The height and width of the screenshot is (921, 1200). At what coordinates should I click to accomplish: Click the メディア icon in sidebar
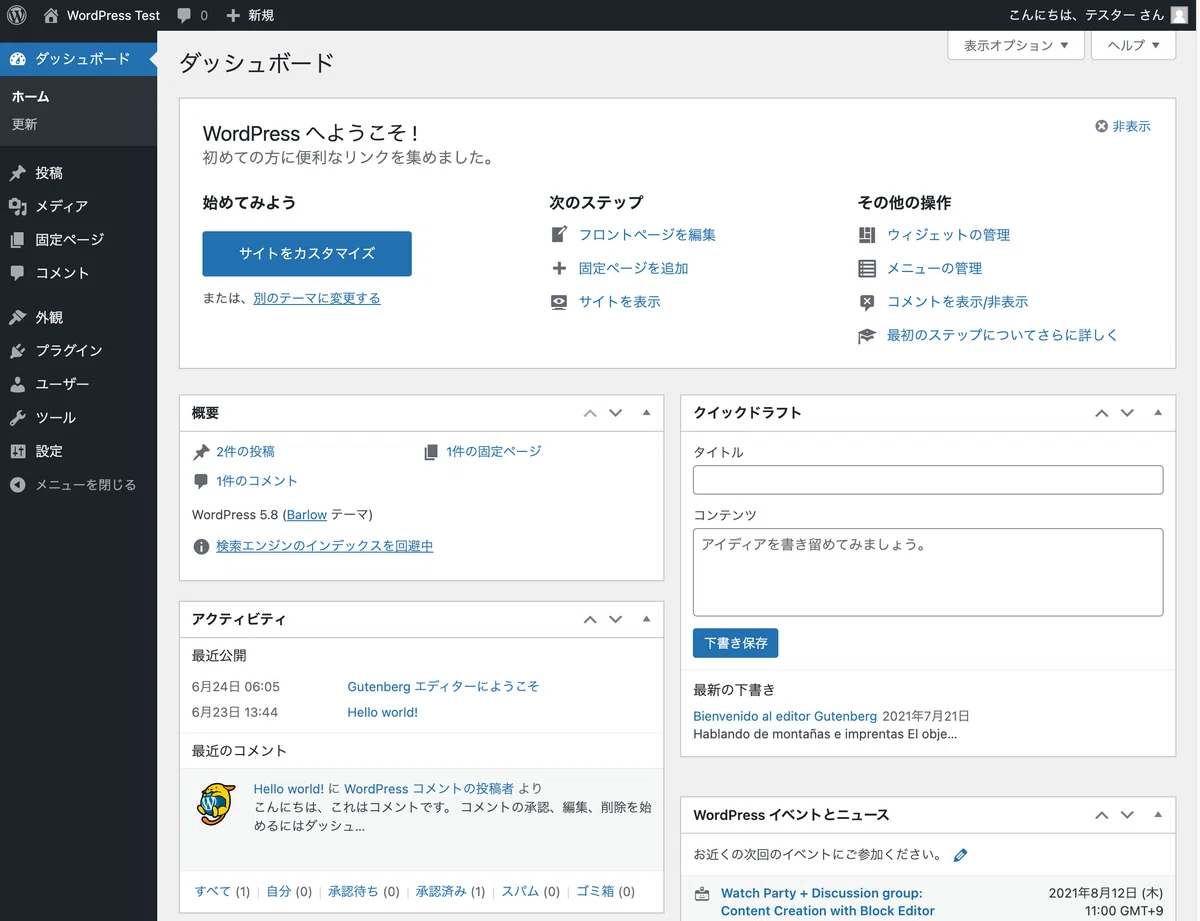pyautogui.click(x=18, y=206)
